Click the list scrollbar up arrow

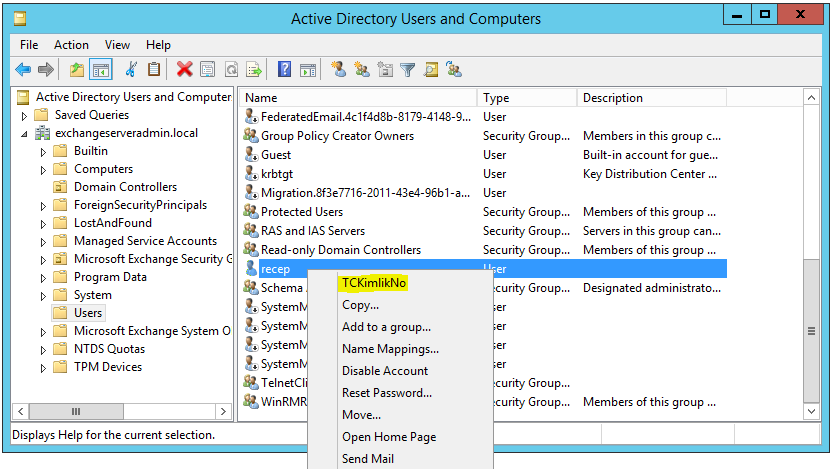[x=811, y=97]
